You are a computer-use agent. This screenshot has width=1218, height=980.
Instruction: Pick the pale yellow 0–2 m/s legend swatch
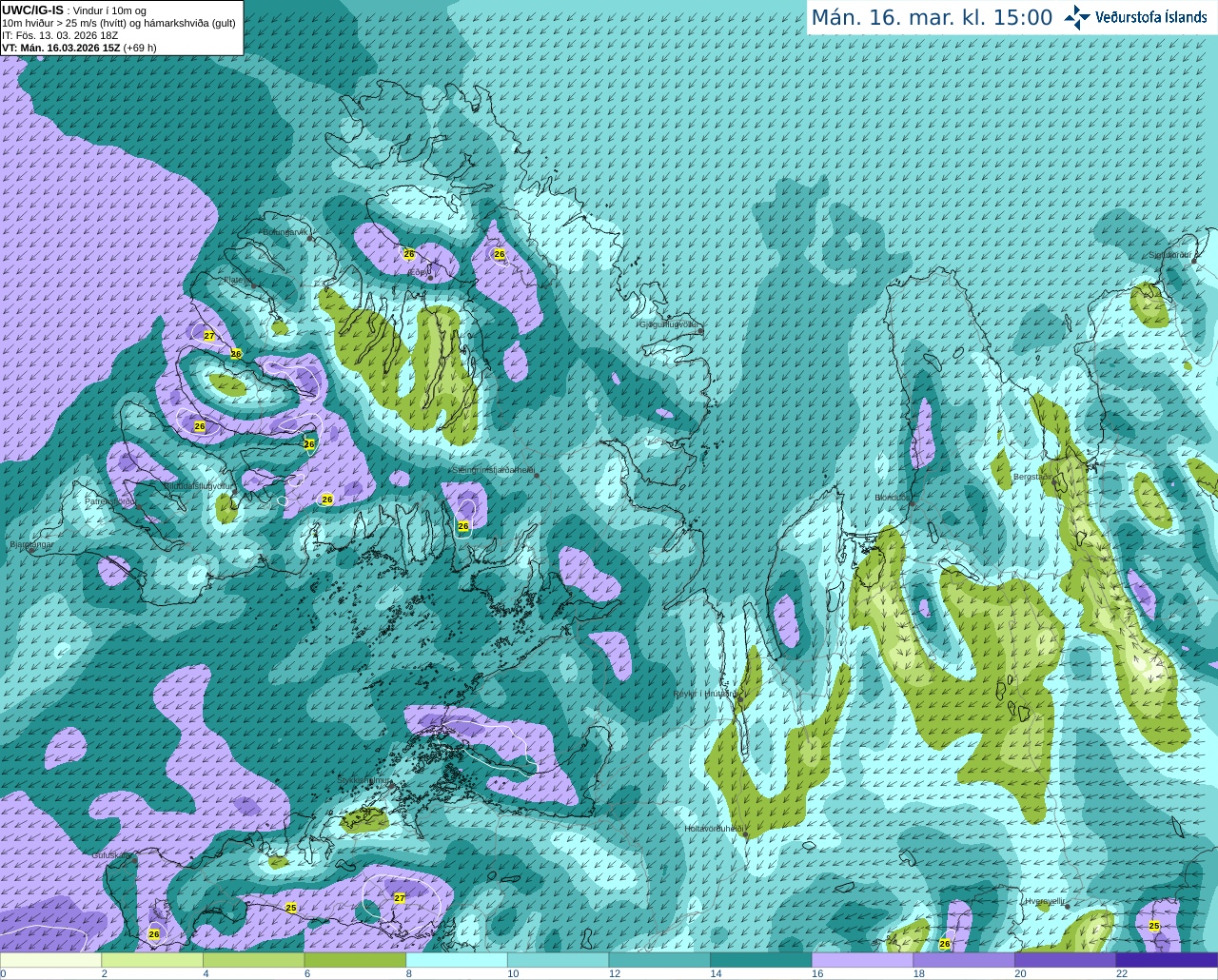pos(50,960)
